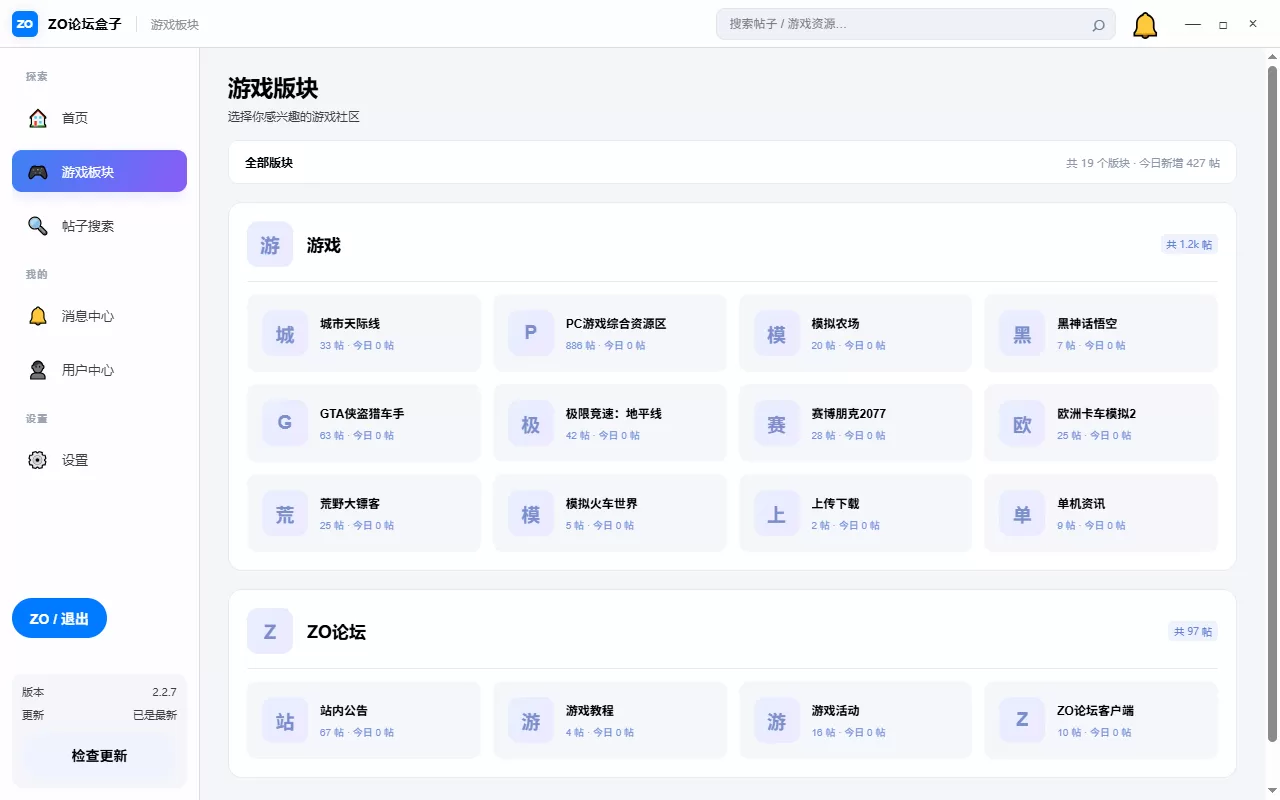
Task: Click the G icon of GTA侠盗猎车手
Action: pos(285,424)
